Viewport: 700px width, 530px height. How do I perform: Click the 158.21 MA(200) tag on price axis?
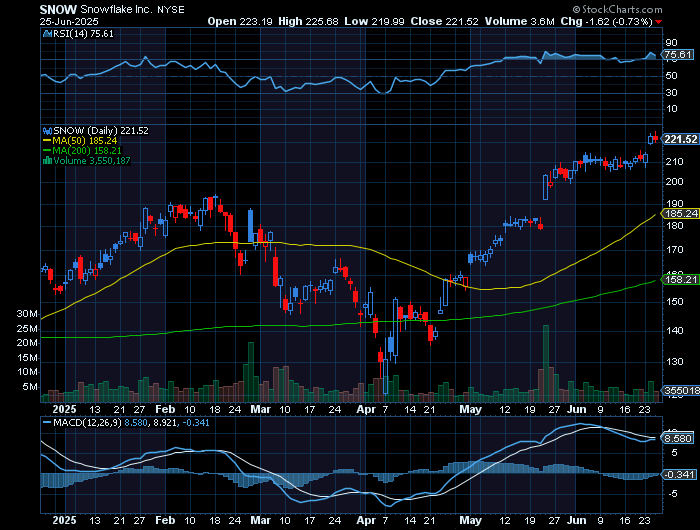(x=681, y=280)
